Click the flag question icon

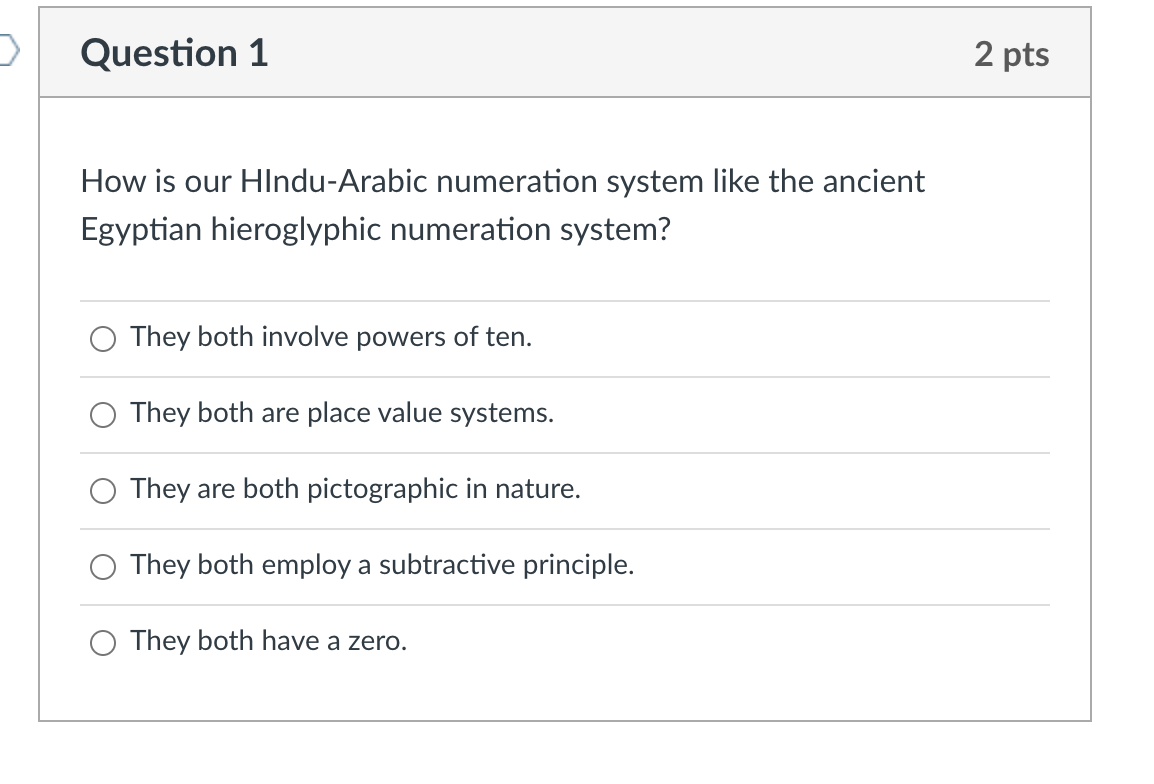click(x=8, y=52)
